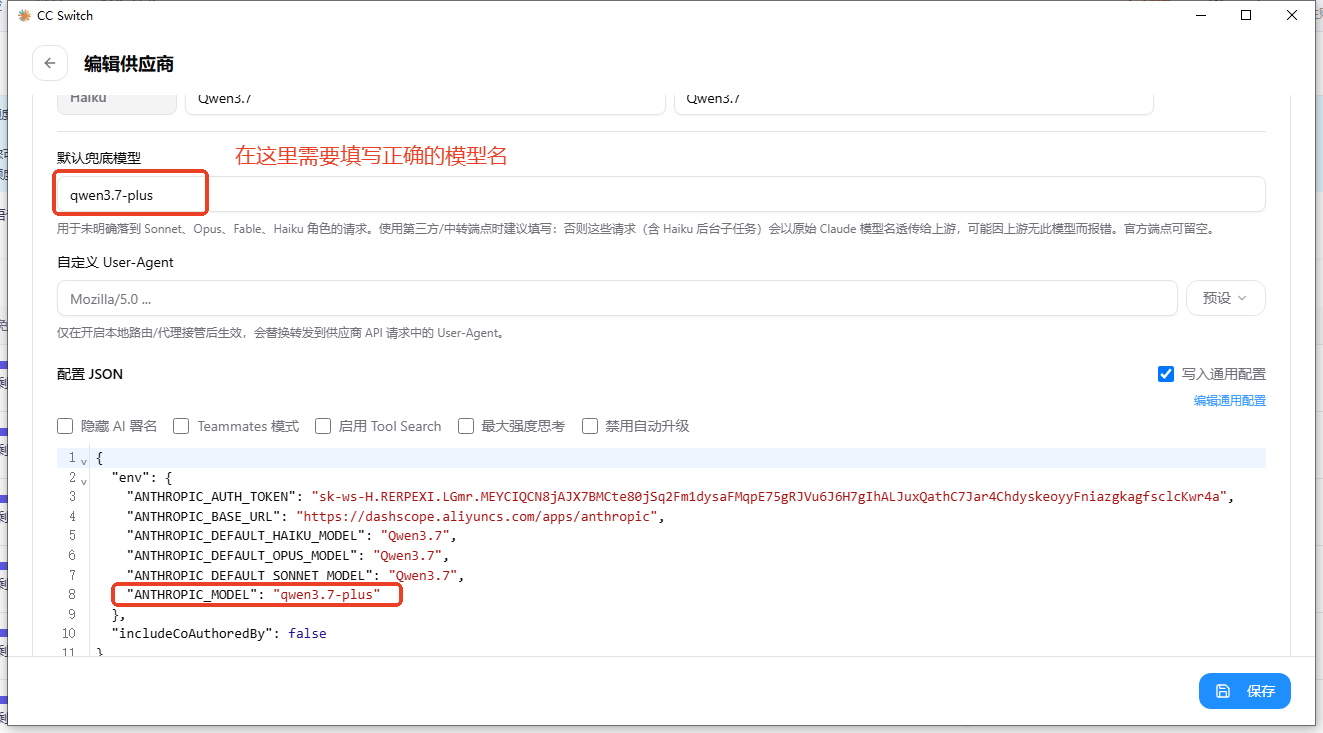
Task: Click the 配置 JSON heading
Action: click(90, 374)
